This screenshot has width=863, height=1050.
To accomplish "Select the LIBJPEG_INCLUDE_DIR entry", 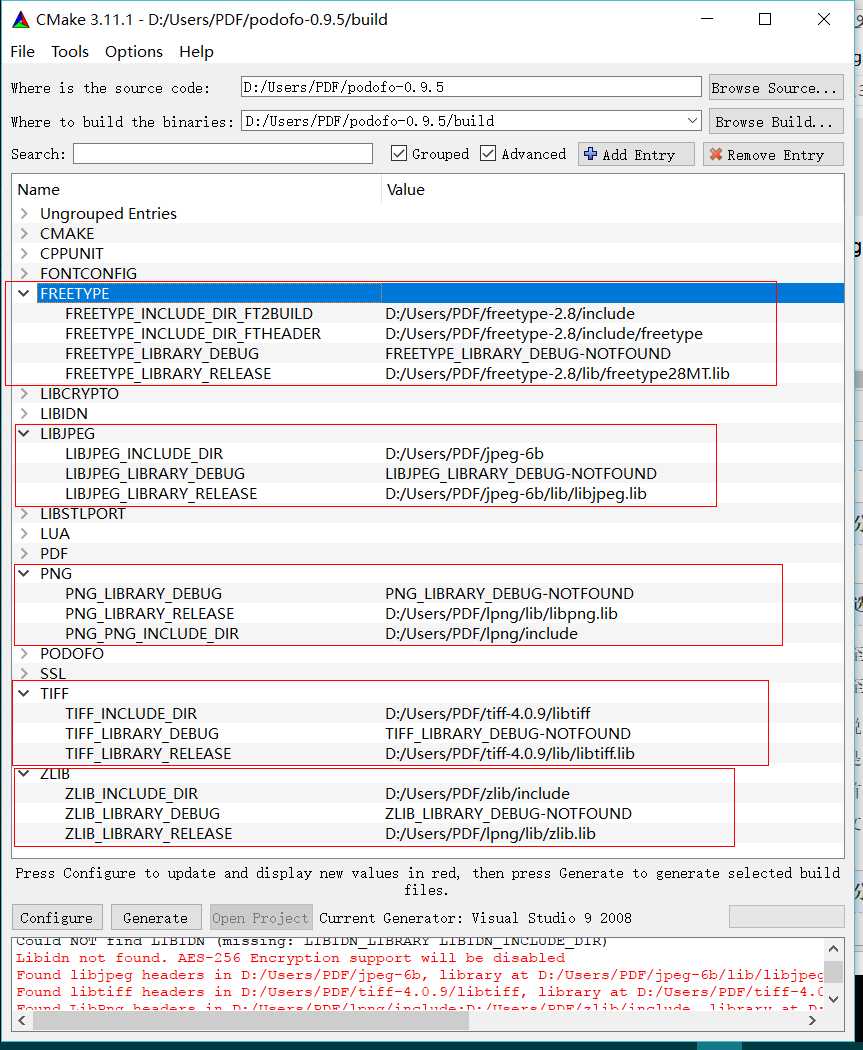I will click(144, 453).
